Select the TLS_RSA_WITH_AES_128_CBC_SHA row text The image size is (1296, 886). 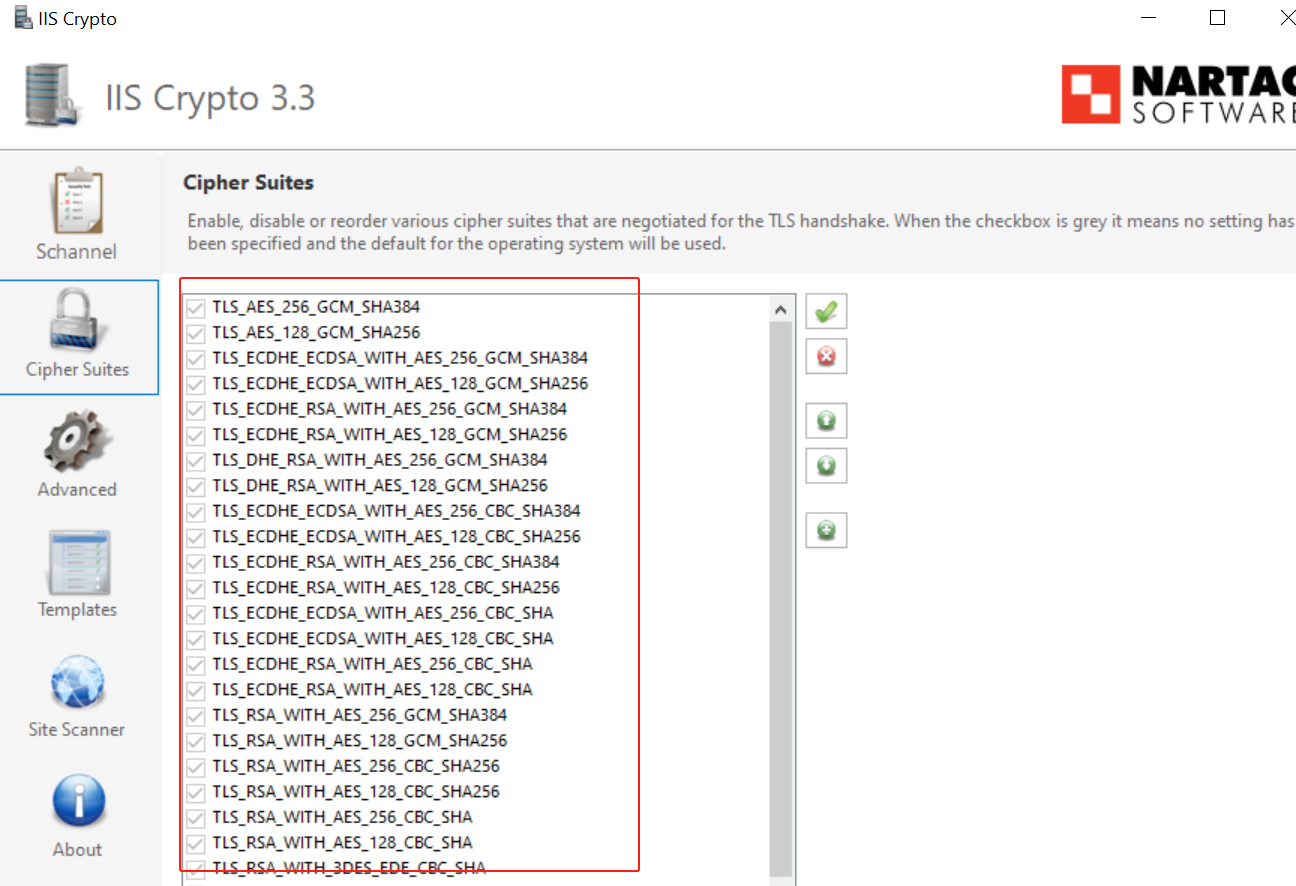pyautogui.click(x=342, y=843)
